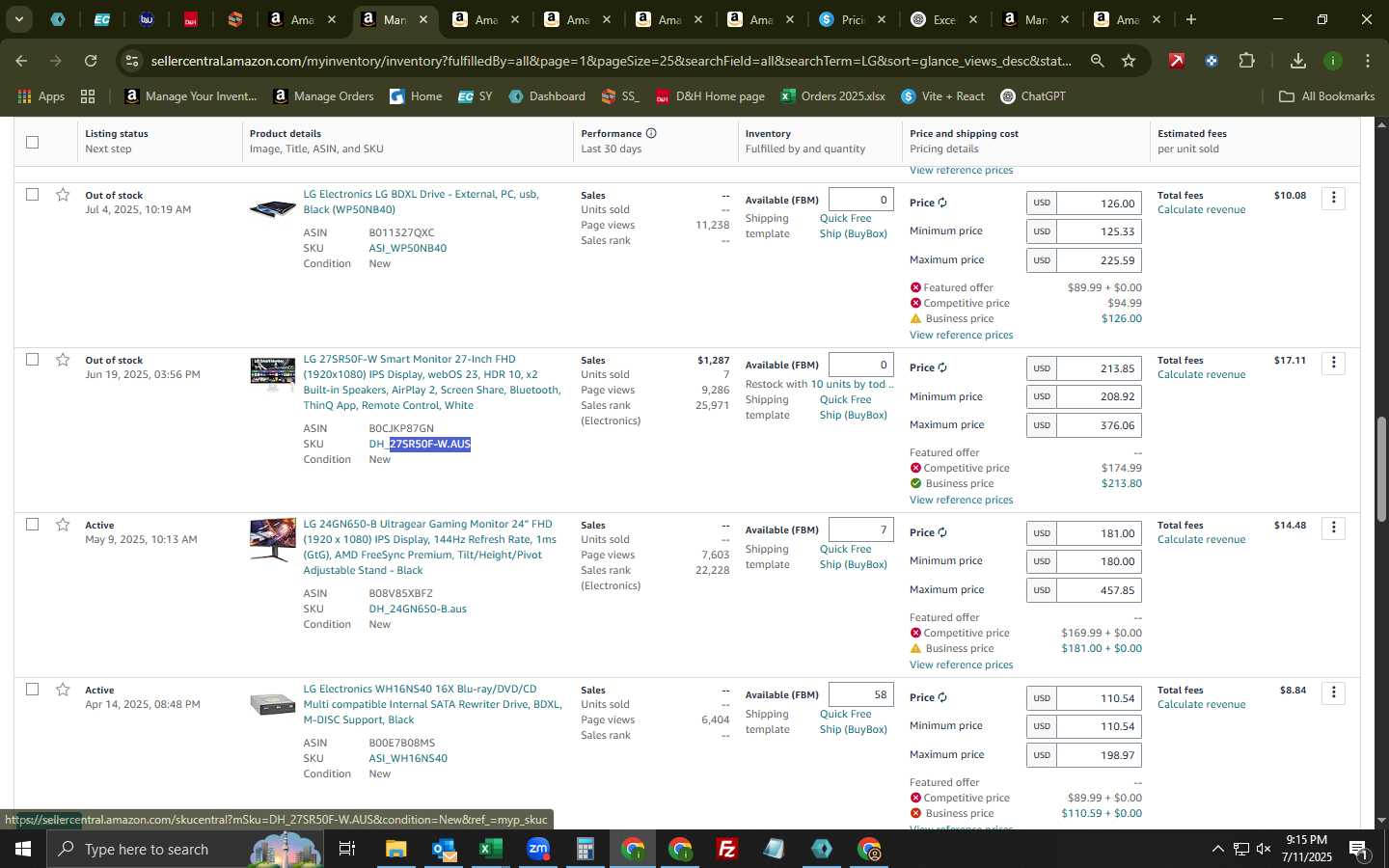Check the LG WH16NS40 Blu-ray row checkbox

[x=32, y=690]
